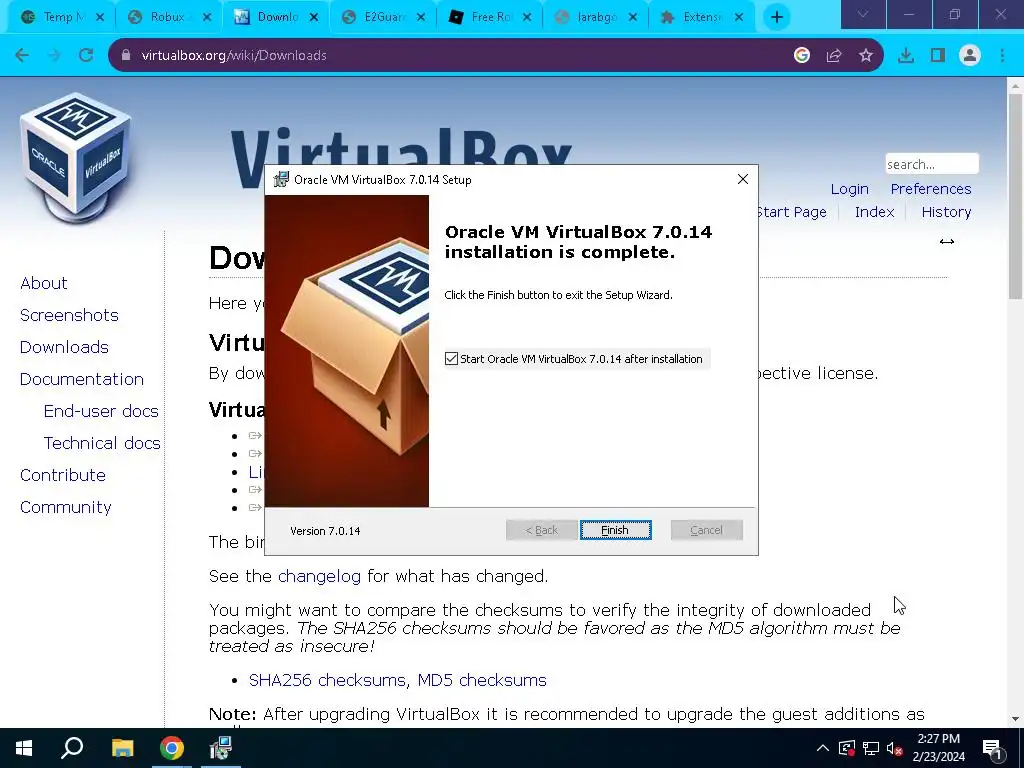Viewport: 1024px width, 768px height.
Task: Bookmark this page with the star icon
Action: (865, 56)
